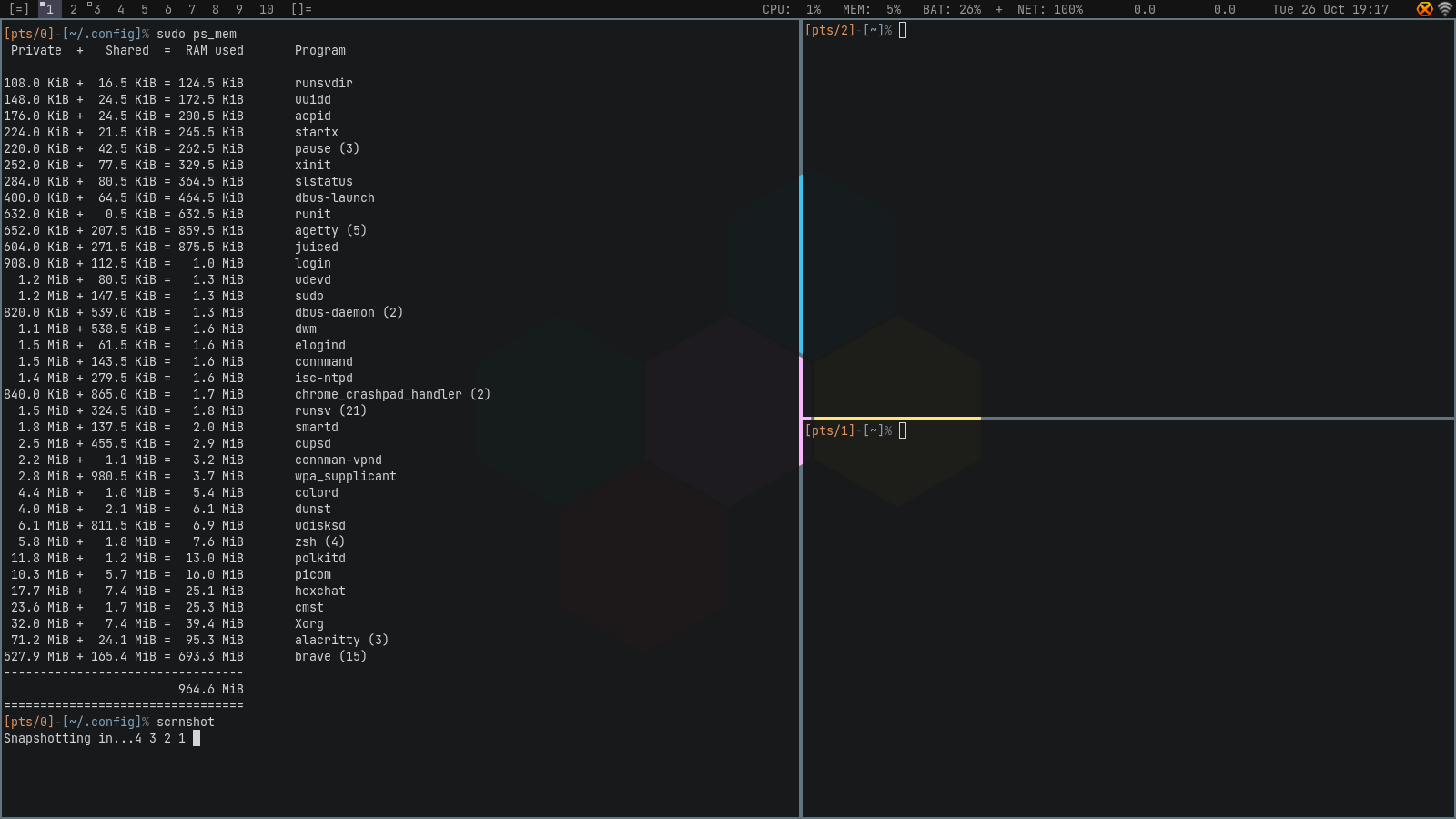The height and width of the screenshot is (819, 1456).
Task: Click the BAT 26% status entry
Action: 952,9
